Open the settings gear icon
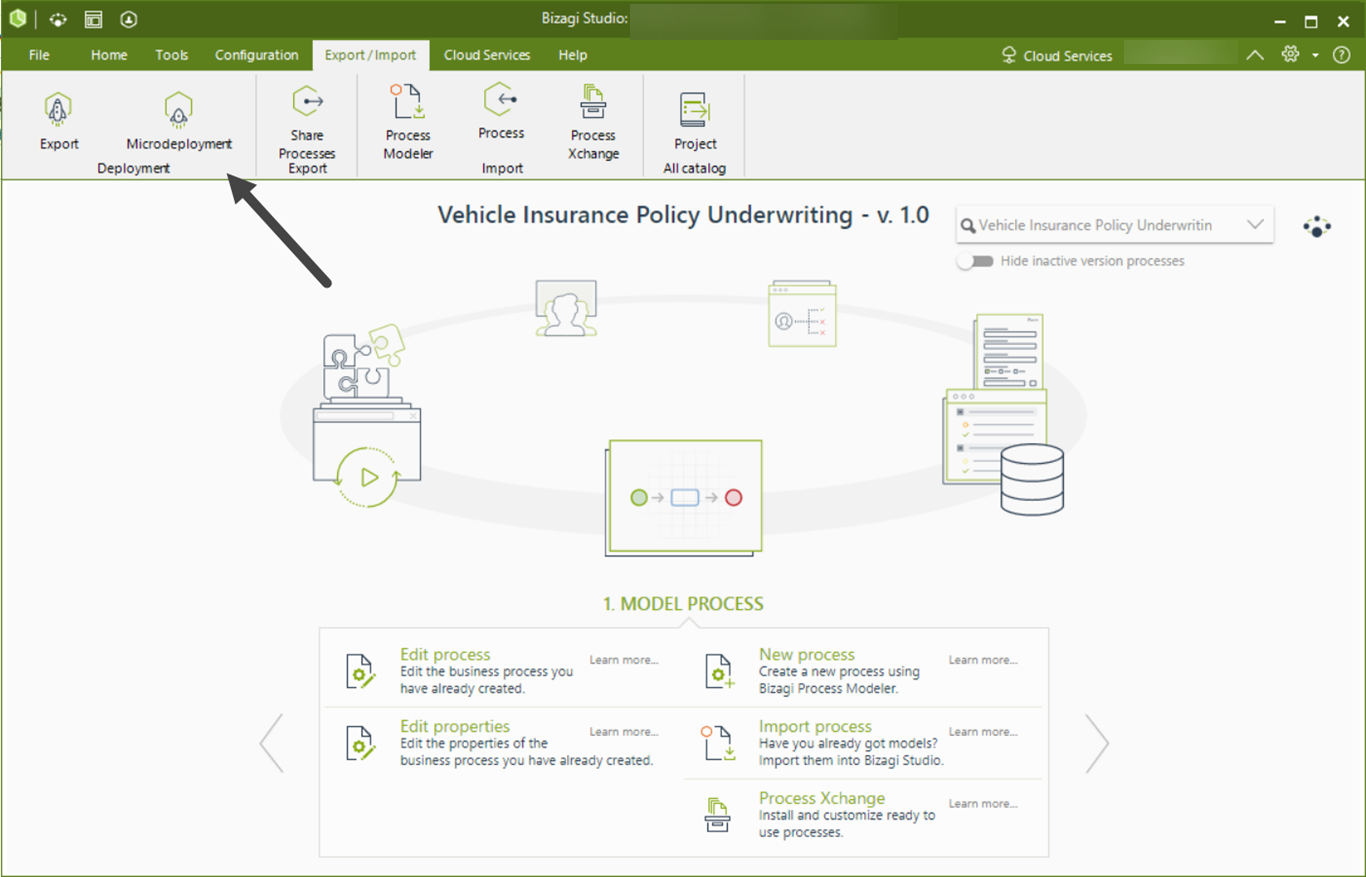Screen dimensions: 1366x877 pyautogui.click(x=1291, y=55)
